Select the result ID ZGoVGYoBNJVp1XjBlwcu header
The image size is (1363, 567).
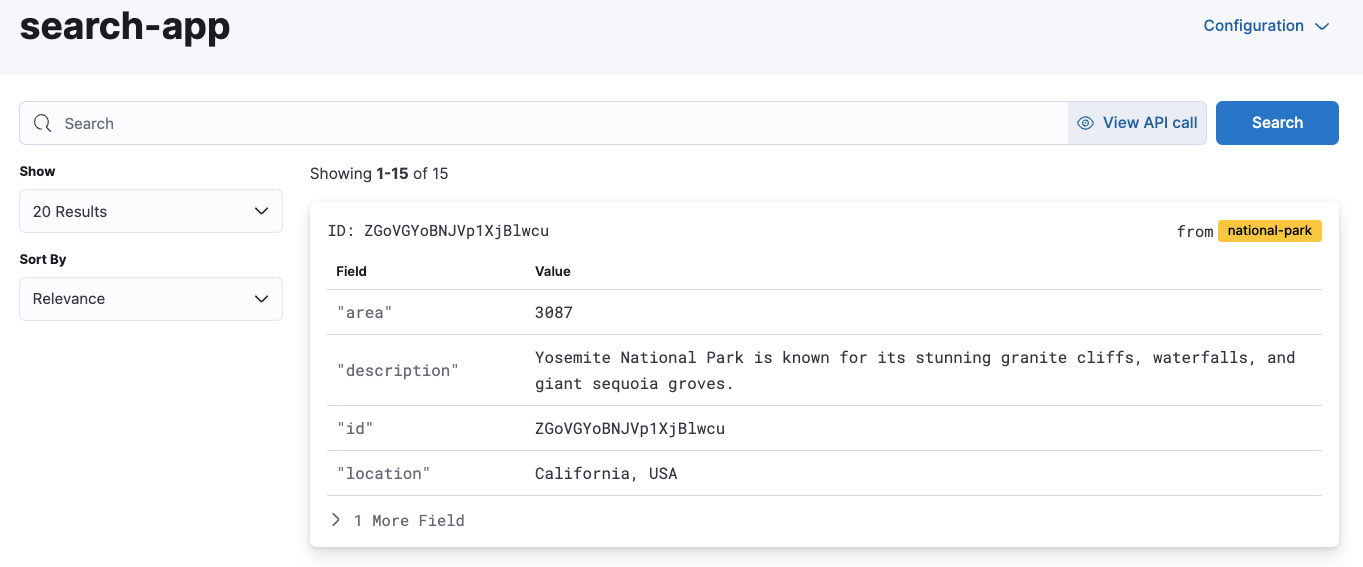(x=438, y=231)
